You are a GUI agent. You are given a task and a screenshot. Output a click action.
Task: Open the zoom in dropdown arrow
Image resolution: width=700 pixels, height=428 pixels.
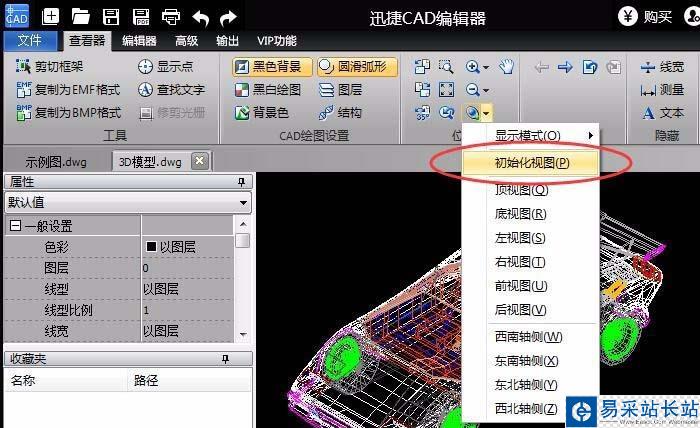coord(486,67)
